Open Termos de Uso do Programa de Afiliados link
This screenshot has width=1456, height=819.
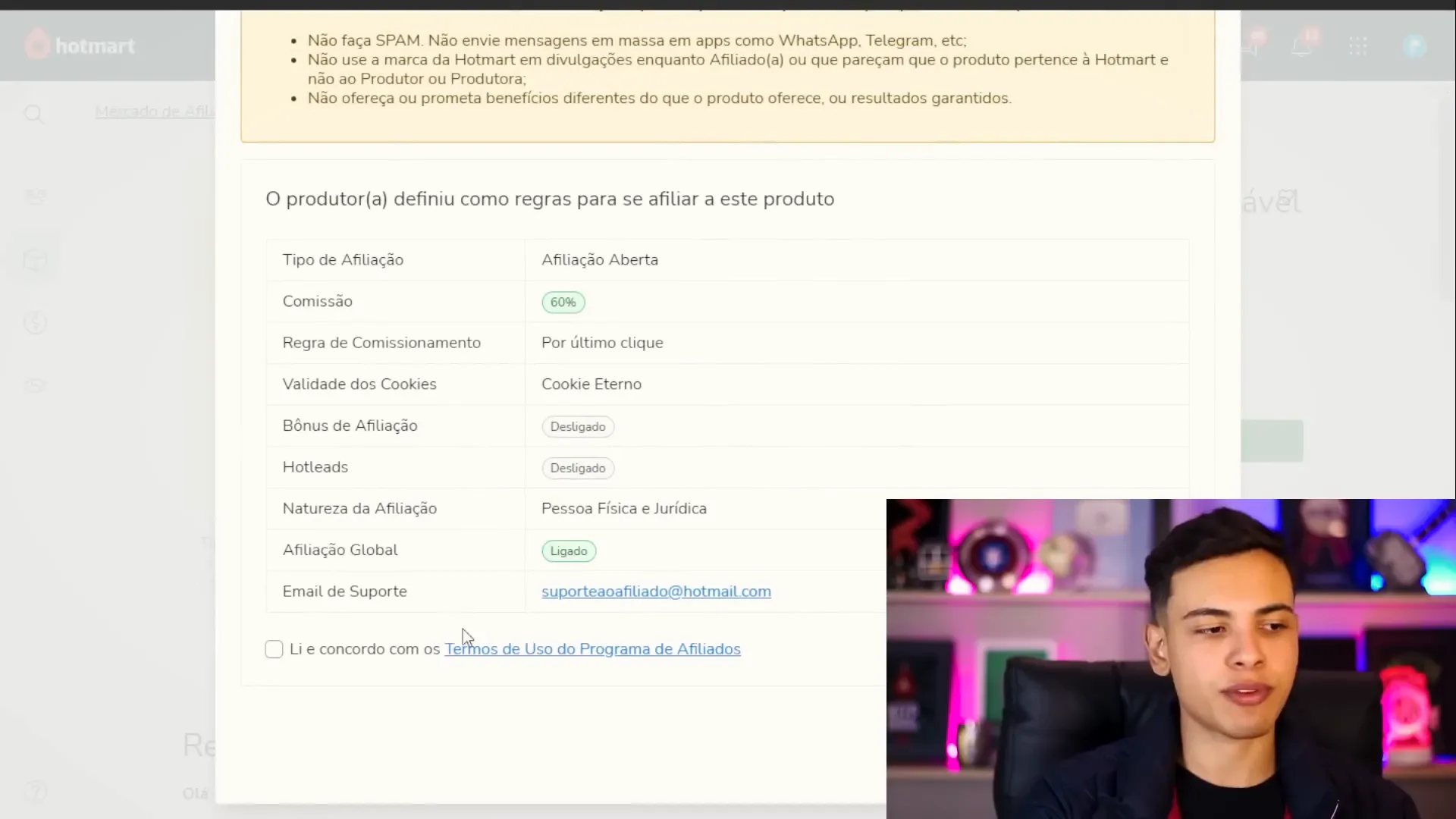[592, 649]
